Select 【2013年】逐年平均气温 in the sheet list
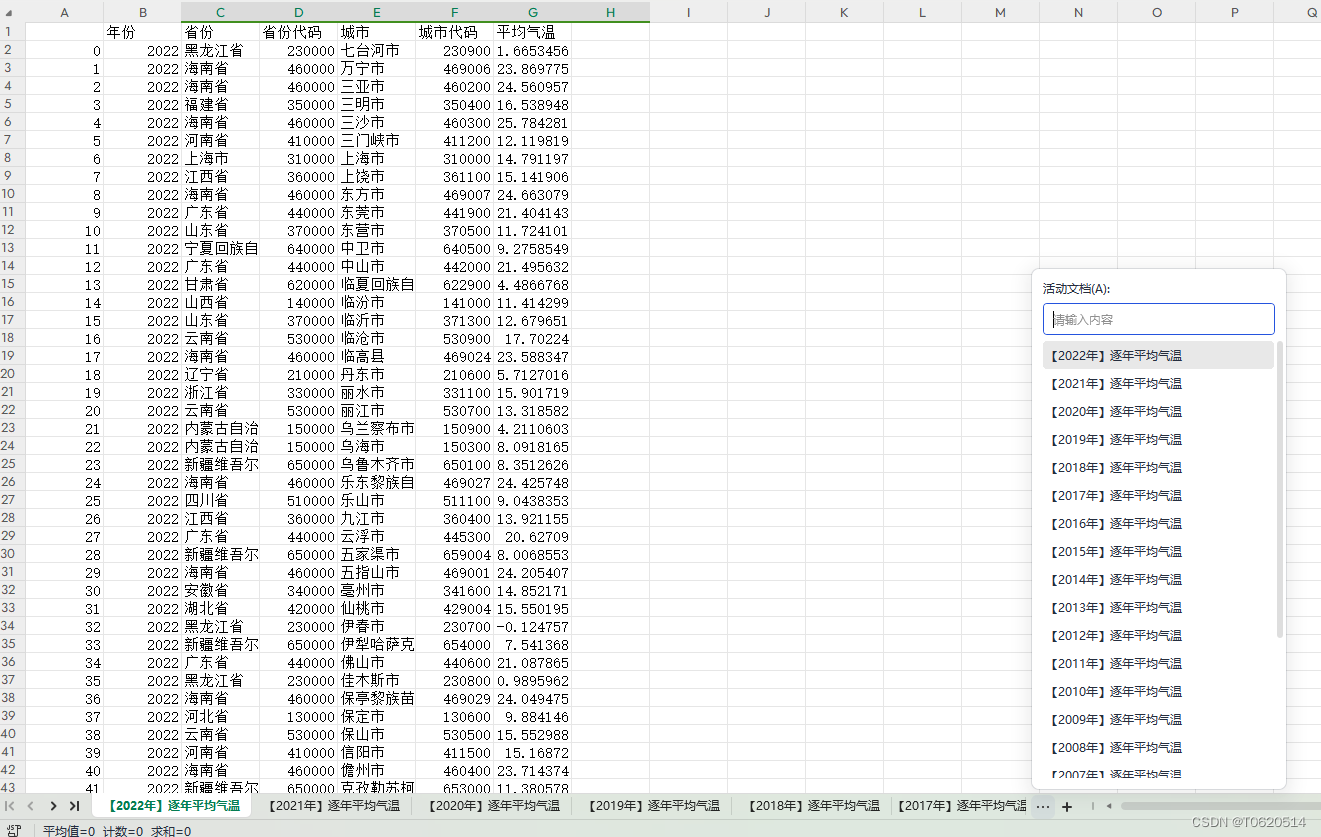This screenshot has width=1321, height=837. 1159,607
